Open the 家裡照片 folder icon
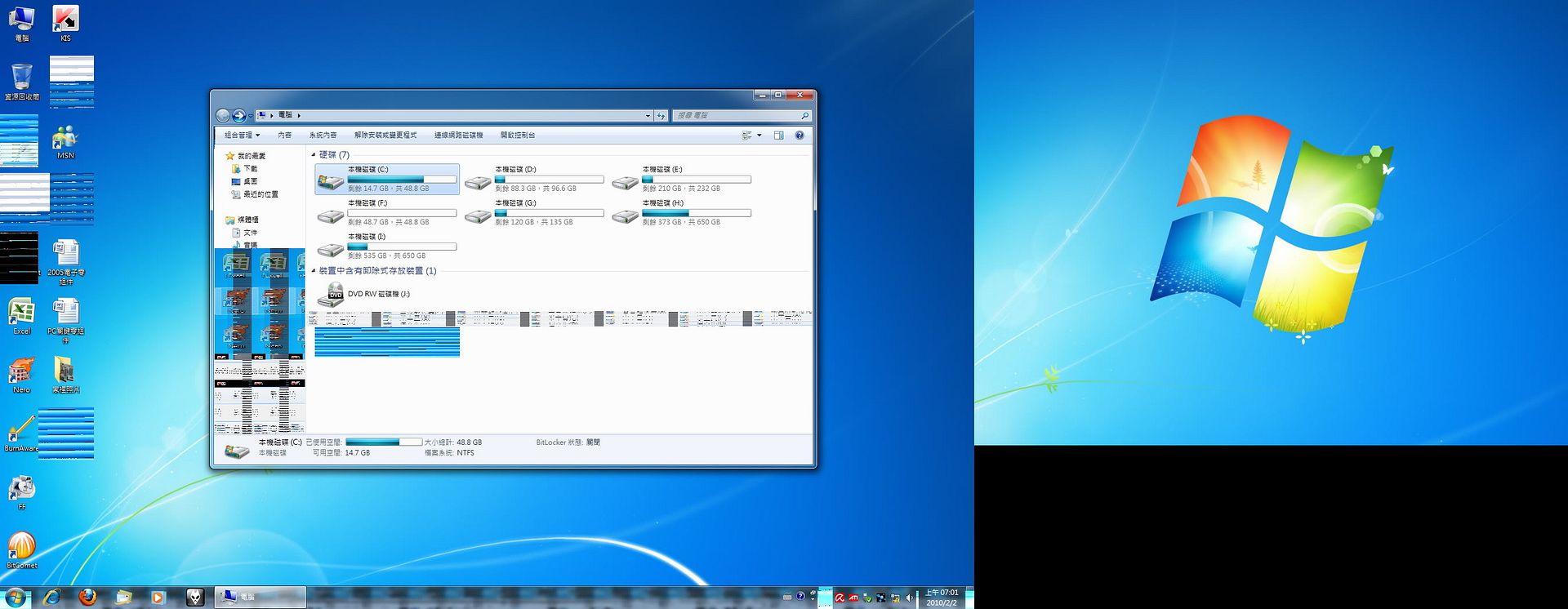 pyautogui.click(x=65, y=376)
